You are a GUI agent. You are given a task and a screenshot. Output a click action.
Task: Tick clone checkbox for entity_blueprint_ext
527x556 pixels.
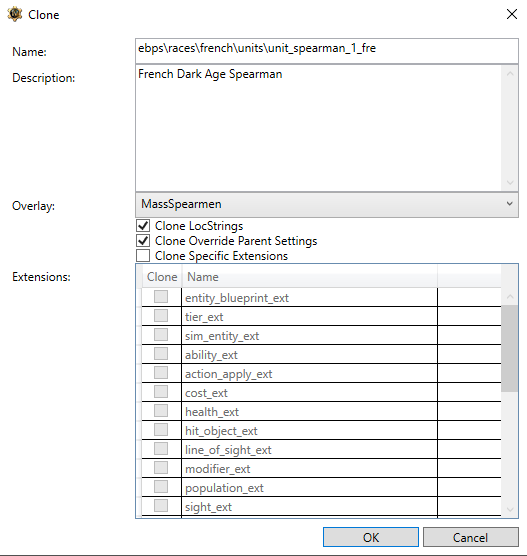tap(161, 296)
